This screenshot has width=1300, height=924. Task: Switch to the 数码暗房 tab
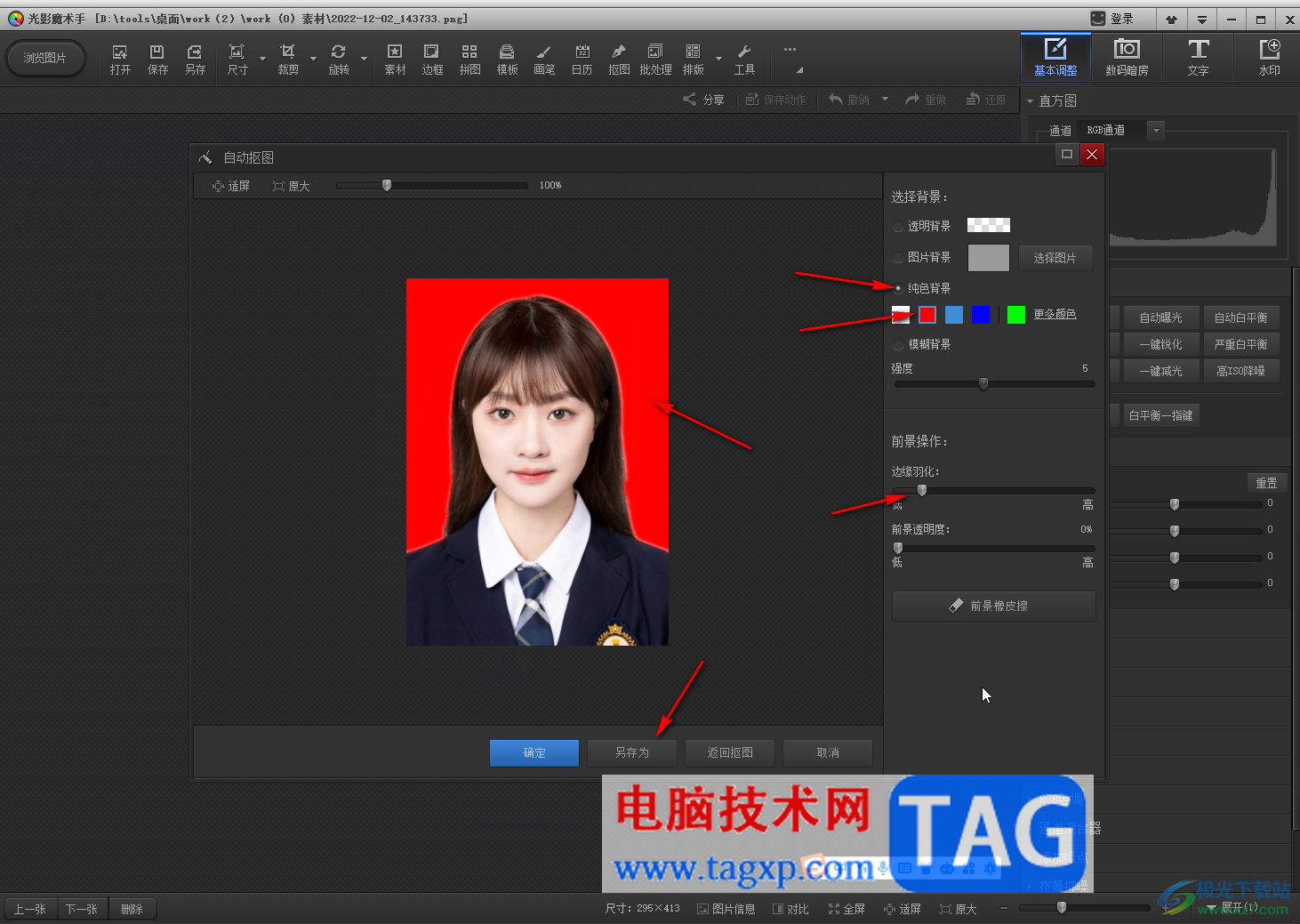(1127, 57)
